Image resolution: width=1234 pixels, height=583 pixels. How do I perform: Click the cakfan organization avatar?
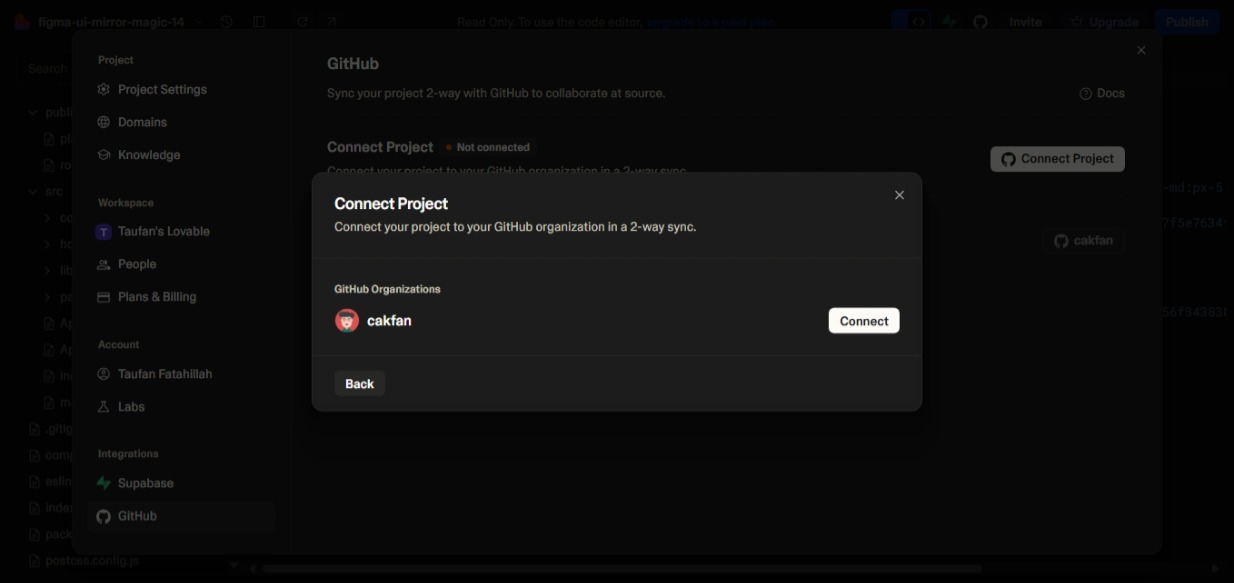pyautogui.click(x=347, y=321)
